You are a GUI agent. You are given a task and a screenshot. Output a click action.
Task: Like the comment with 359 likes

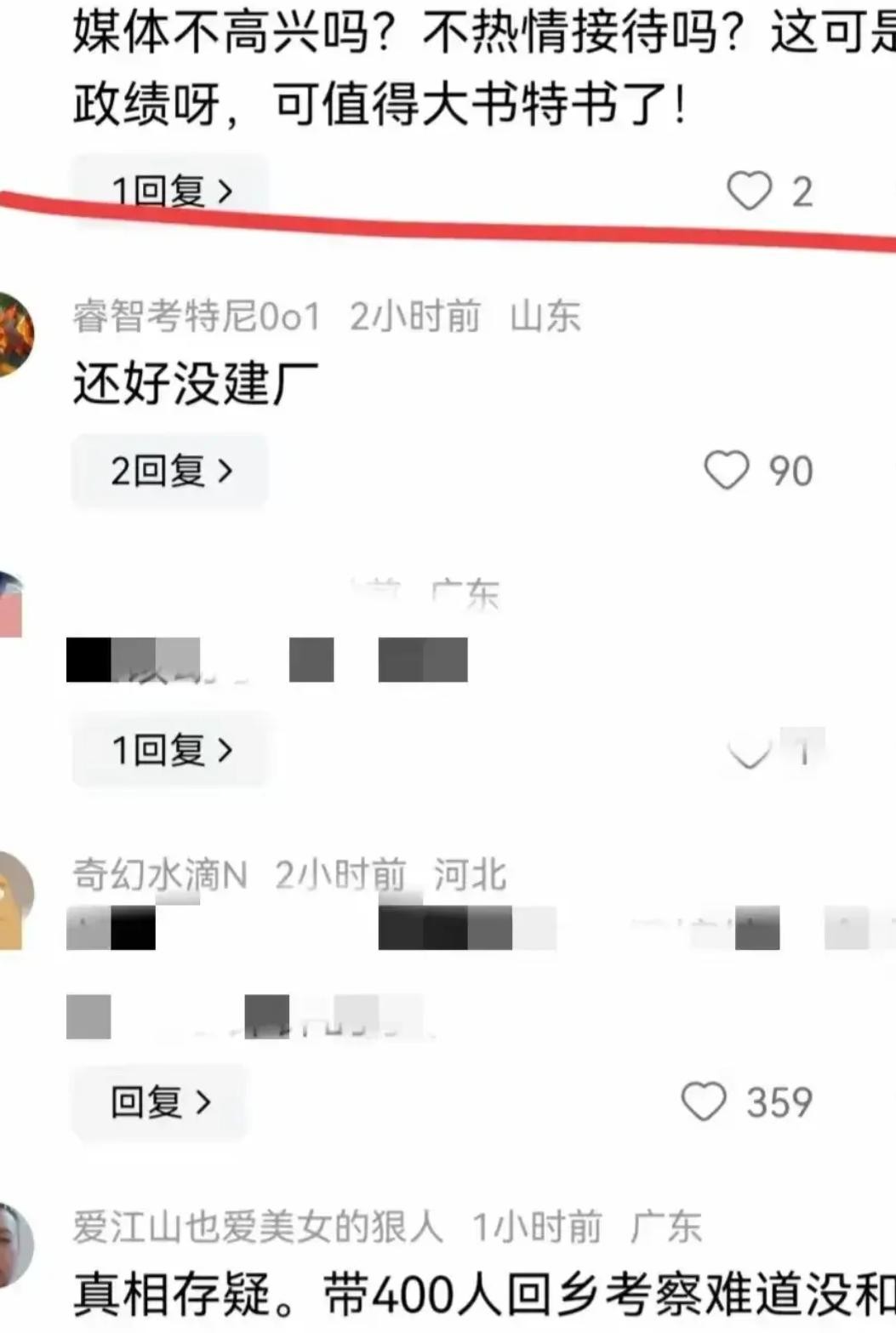[704, 1101]
